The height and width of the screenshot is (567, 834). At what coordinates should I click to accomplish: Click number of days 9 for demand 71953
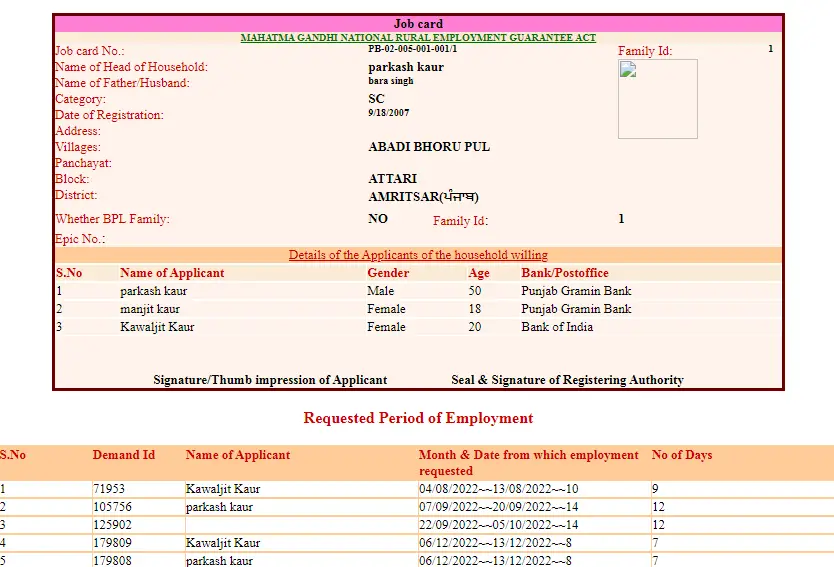(655, 489)
